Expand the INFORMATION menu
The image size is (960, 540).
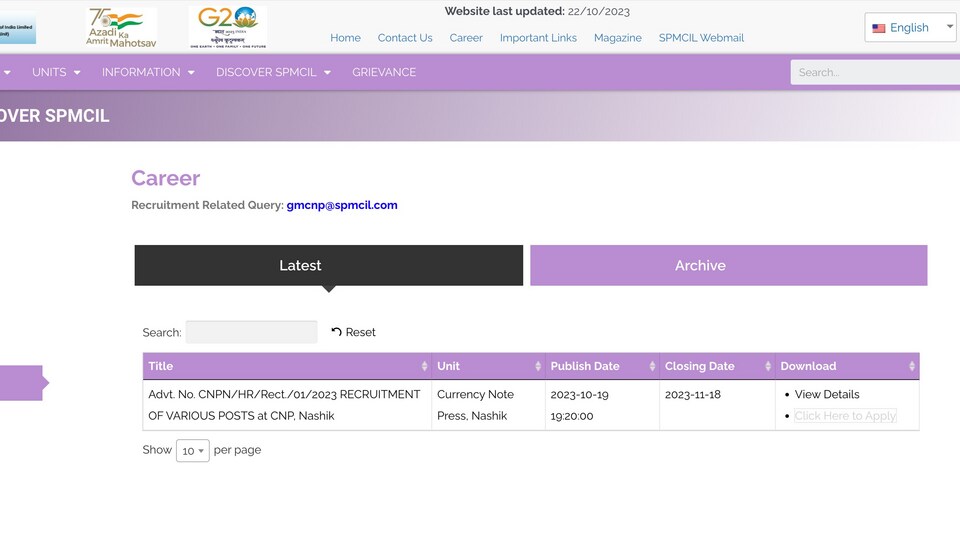pos(148,72)
